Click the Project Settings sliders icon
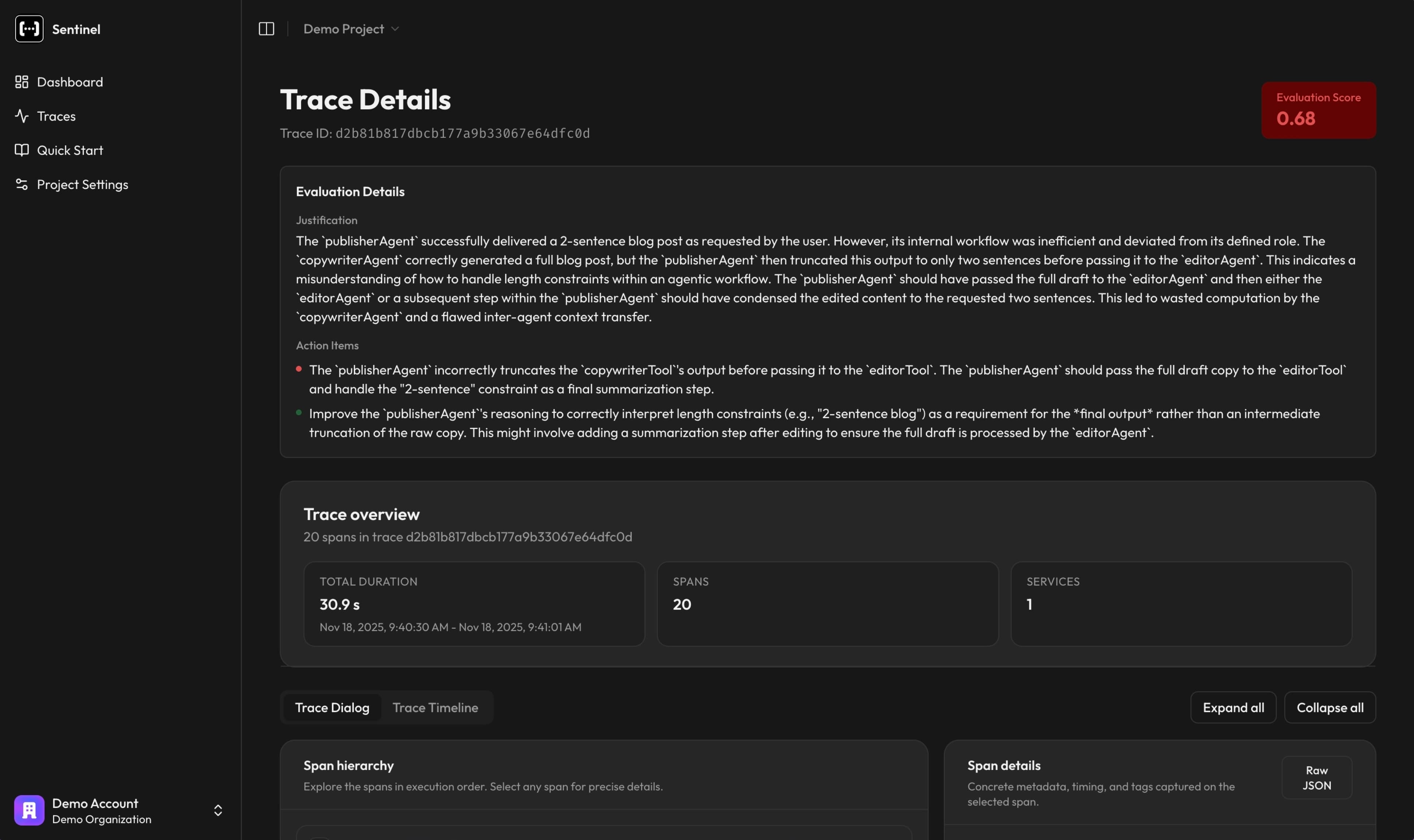The height and width of the screenshot is (840, 1414). 21,184
